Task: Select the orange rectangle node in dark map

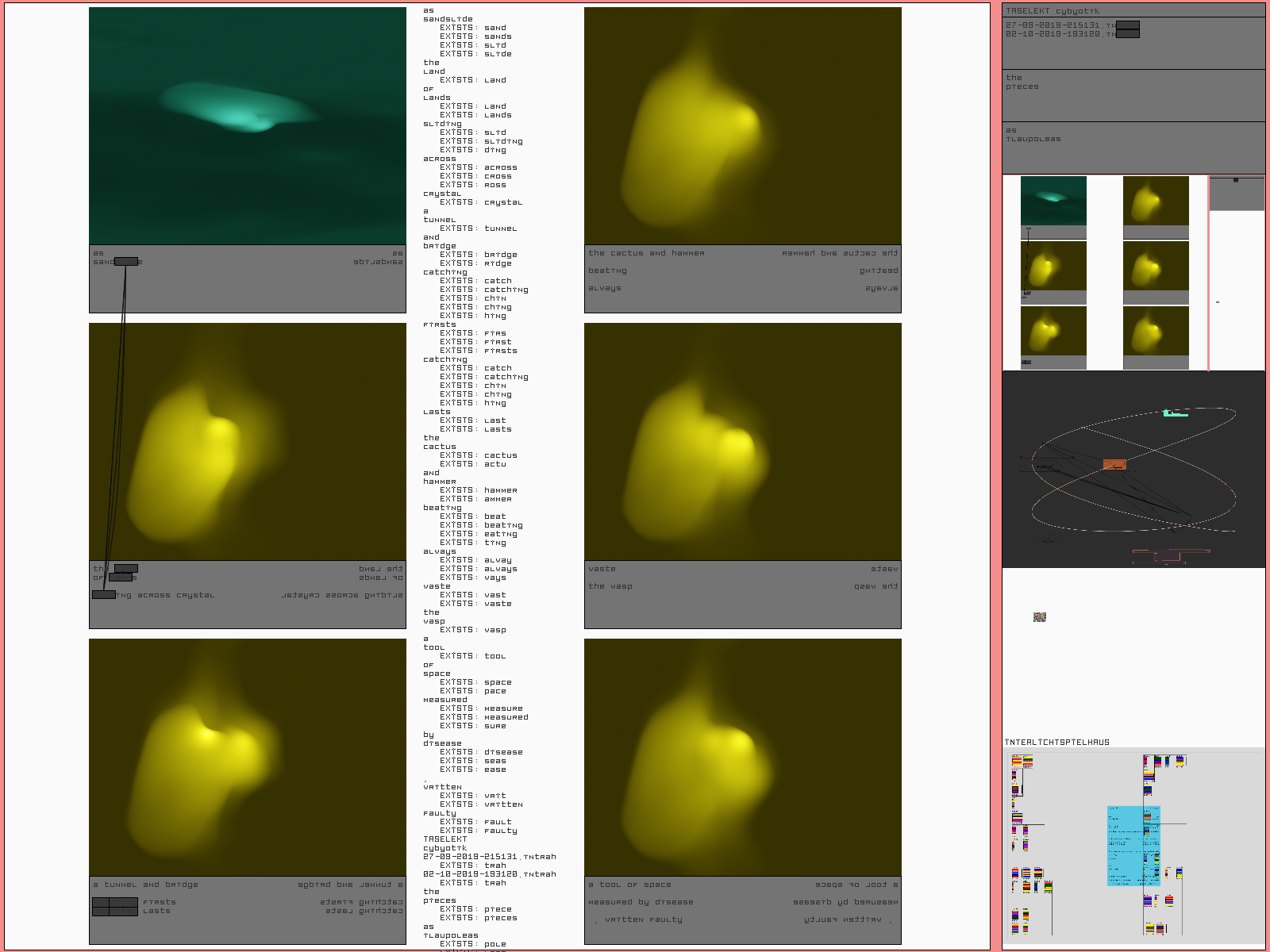Action: pyautogui.click(x=1114, y=464)
